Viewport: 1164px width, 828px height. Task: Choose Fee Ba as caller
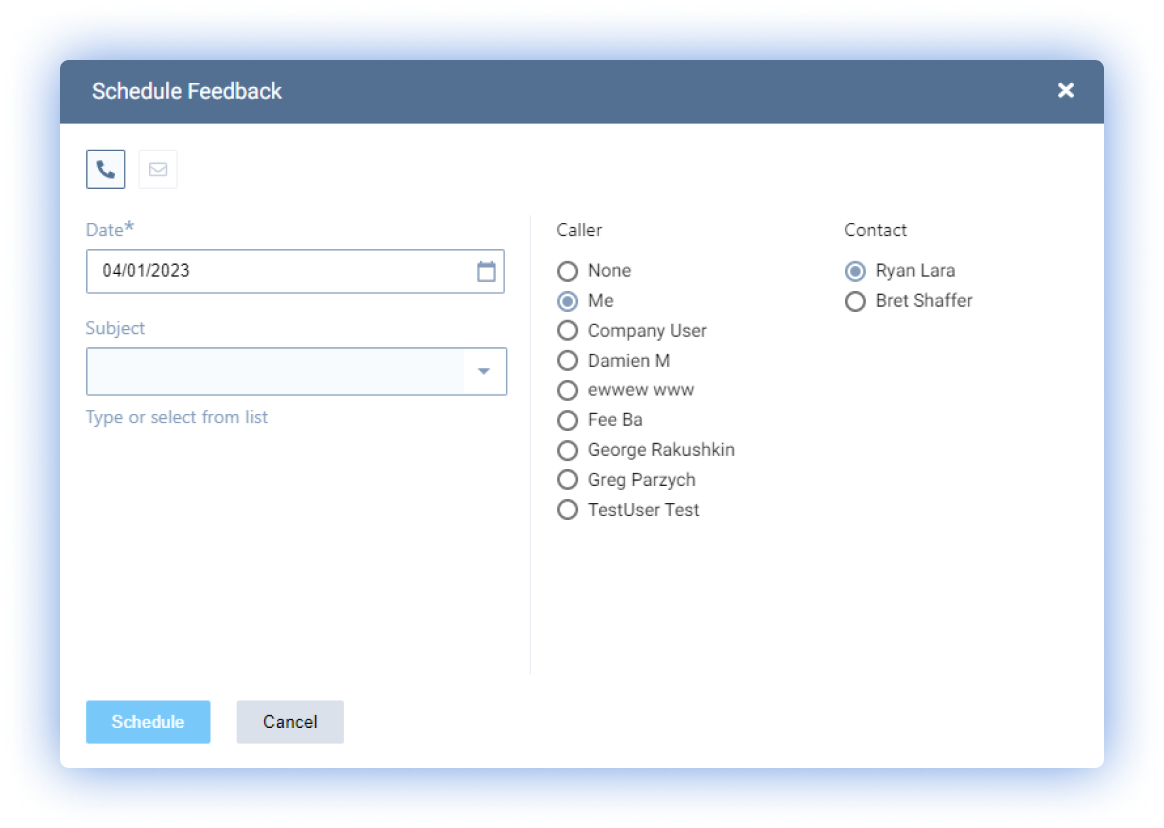pos(567,420)
